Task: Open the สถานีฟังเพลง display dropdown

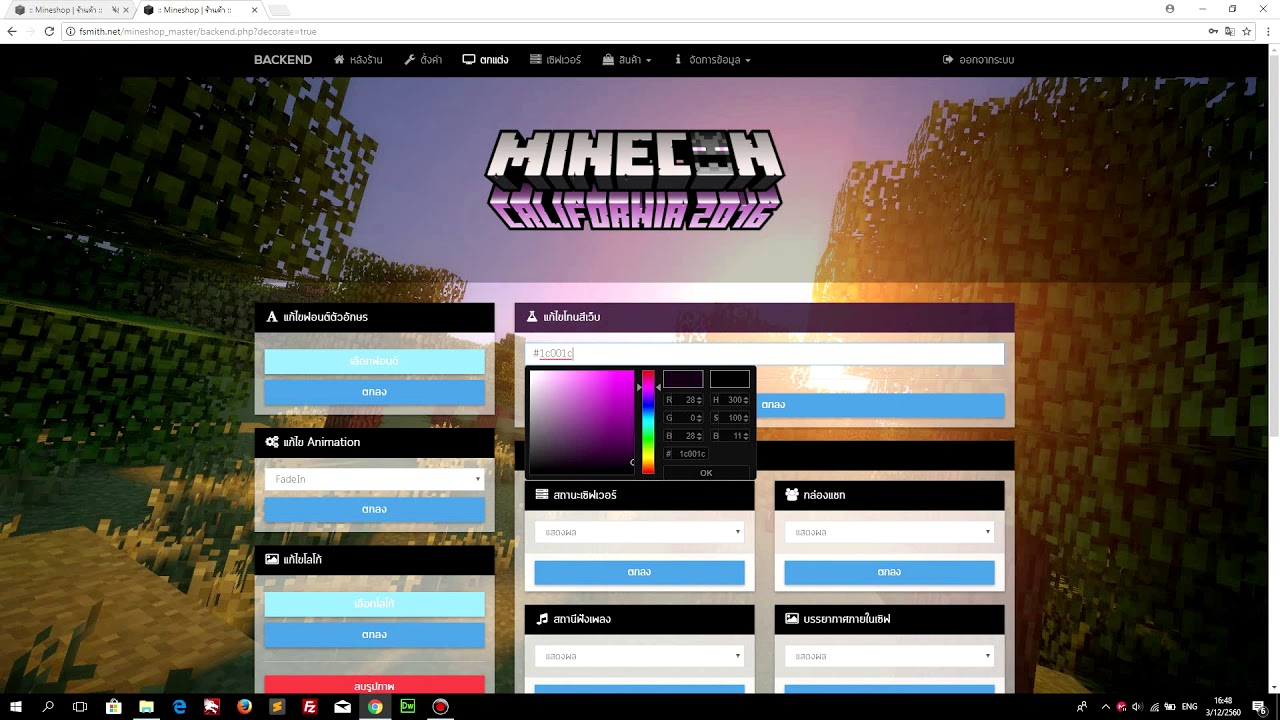Action: click(x=639, y=656)
